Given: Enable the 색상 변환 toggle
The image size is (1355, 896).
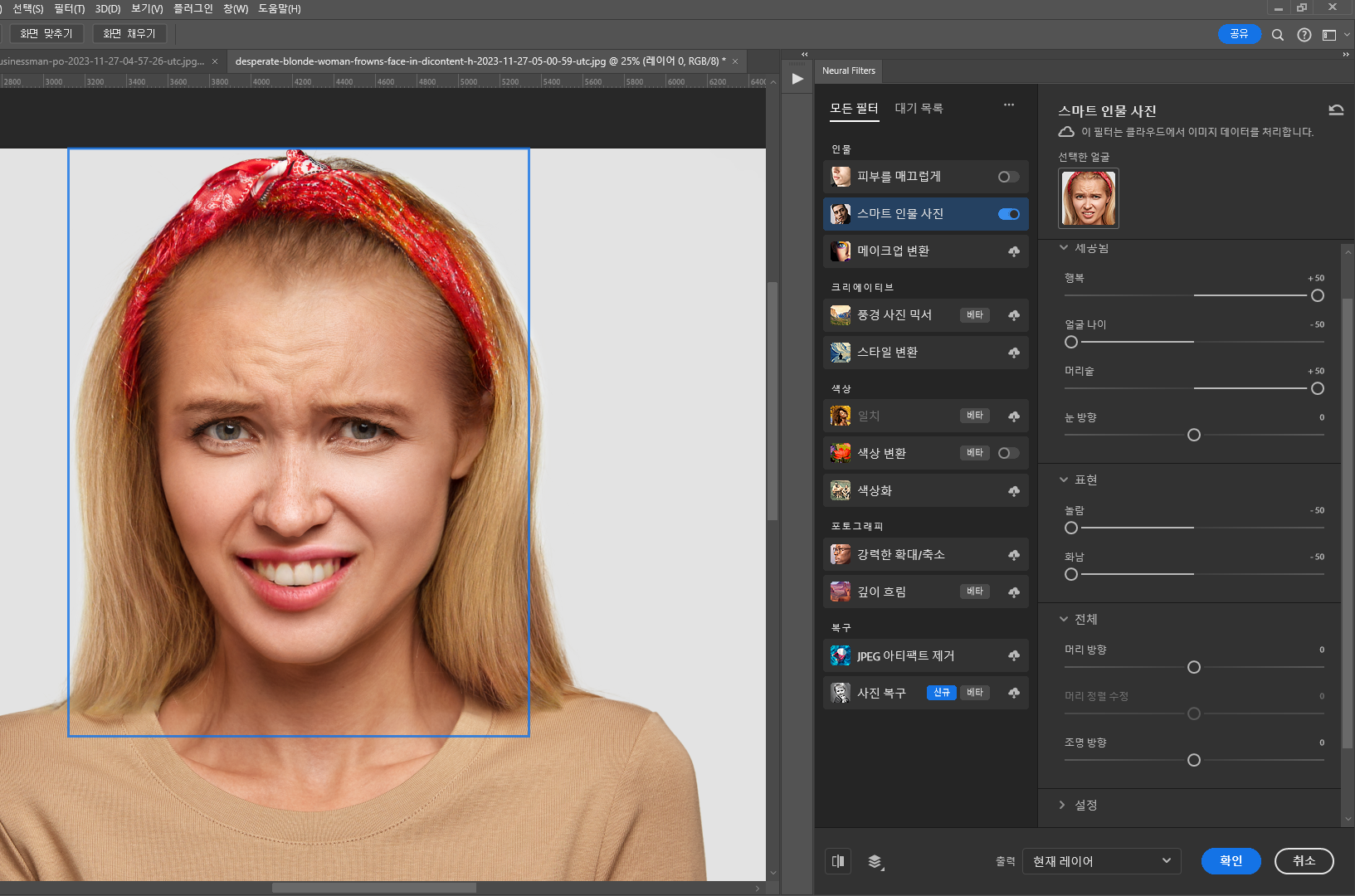Looking at the screenshot, I should (1008, 453).
